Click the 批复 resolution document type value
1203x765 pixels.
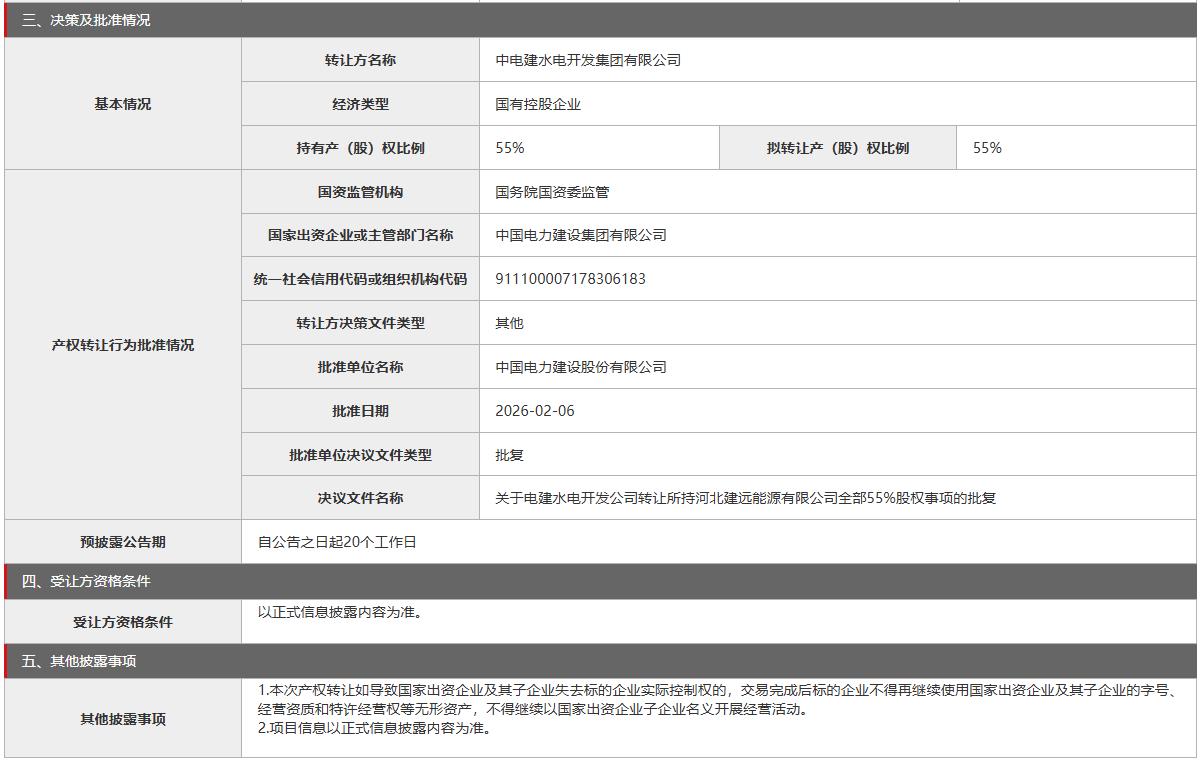click(510, 455)
